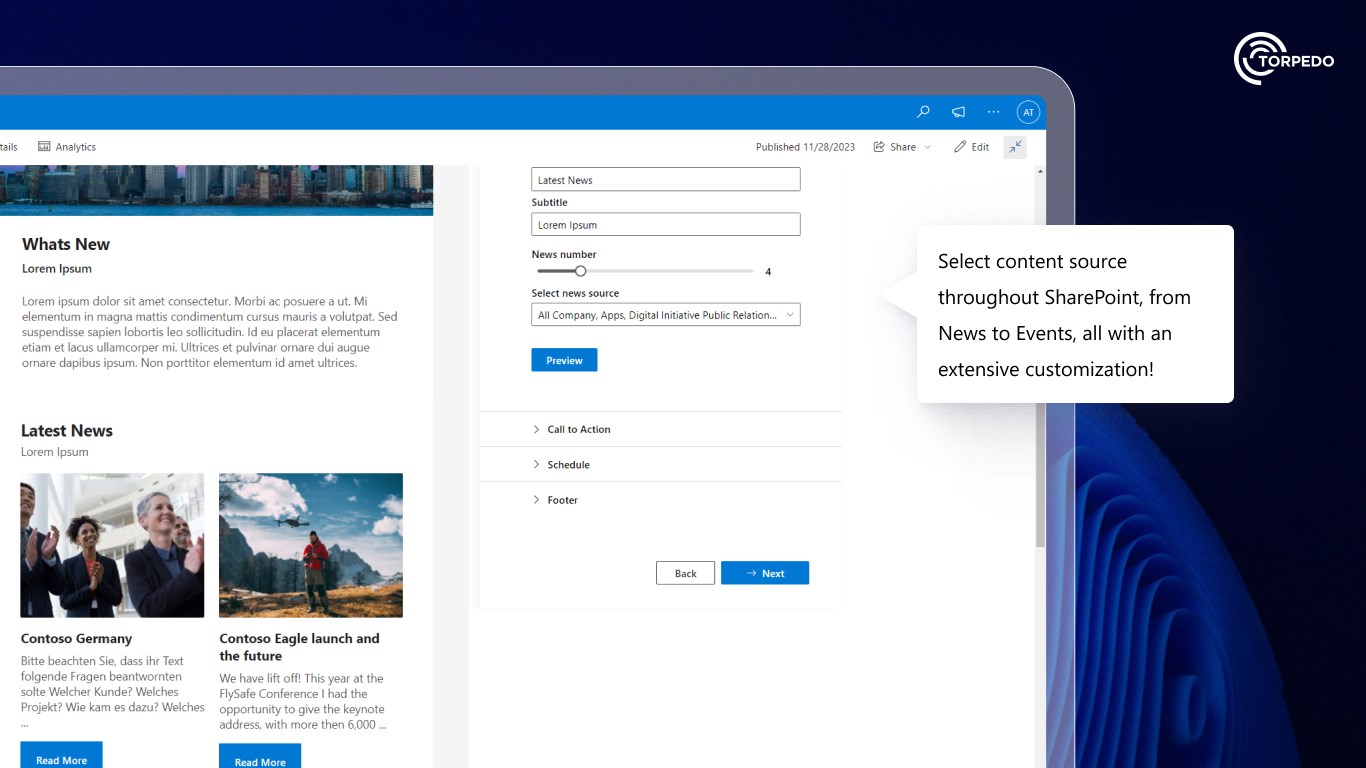
Task: Click the city skyline banner image
Action: click(216, 190)
